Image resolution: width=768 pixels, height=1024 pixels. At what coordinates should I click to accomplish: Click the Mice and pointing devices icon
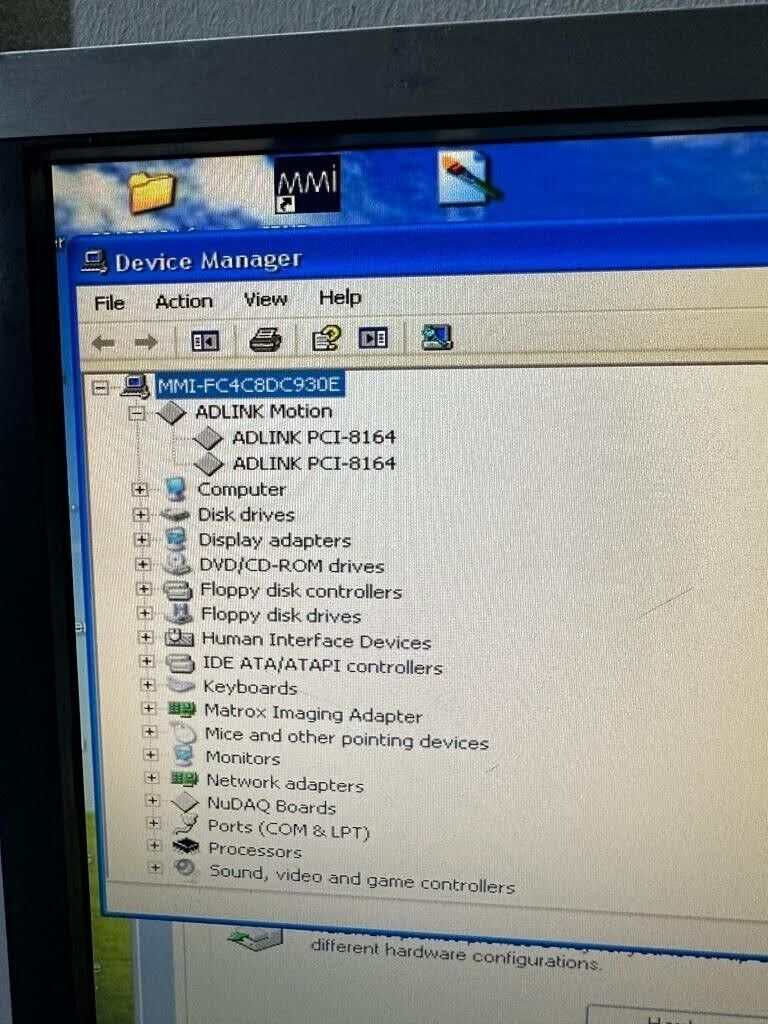coord(184,732)
